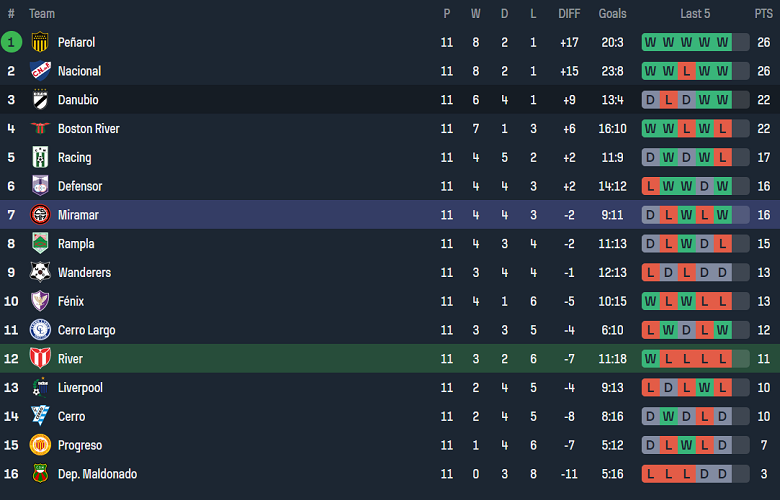This screenshot has height=500, width=780.
Task: Select the Liverpool team name
Action: coord(80,388)
